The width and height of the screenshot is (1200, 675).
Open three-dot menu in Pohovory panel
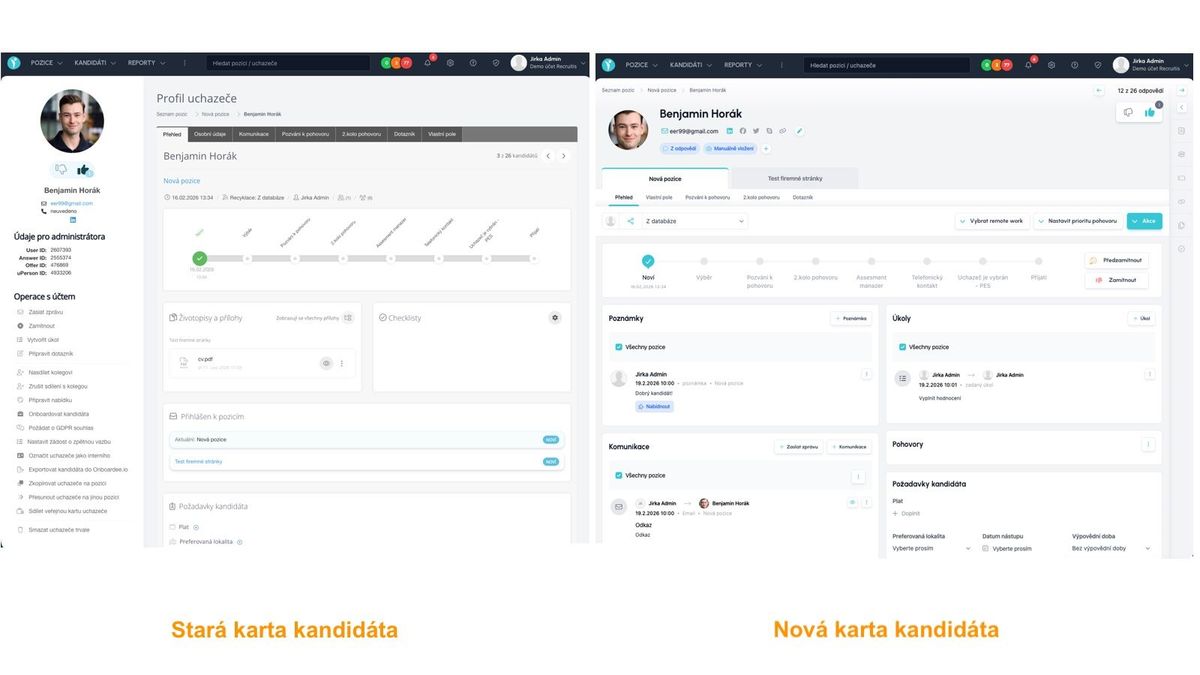[x=1148, y=444]
